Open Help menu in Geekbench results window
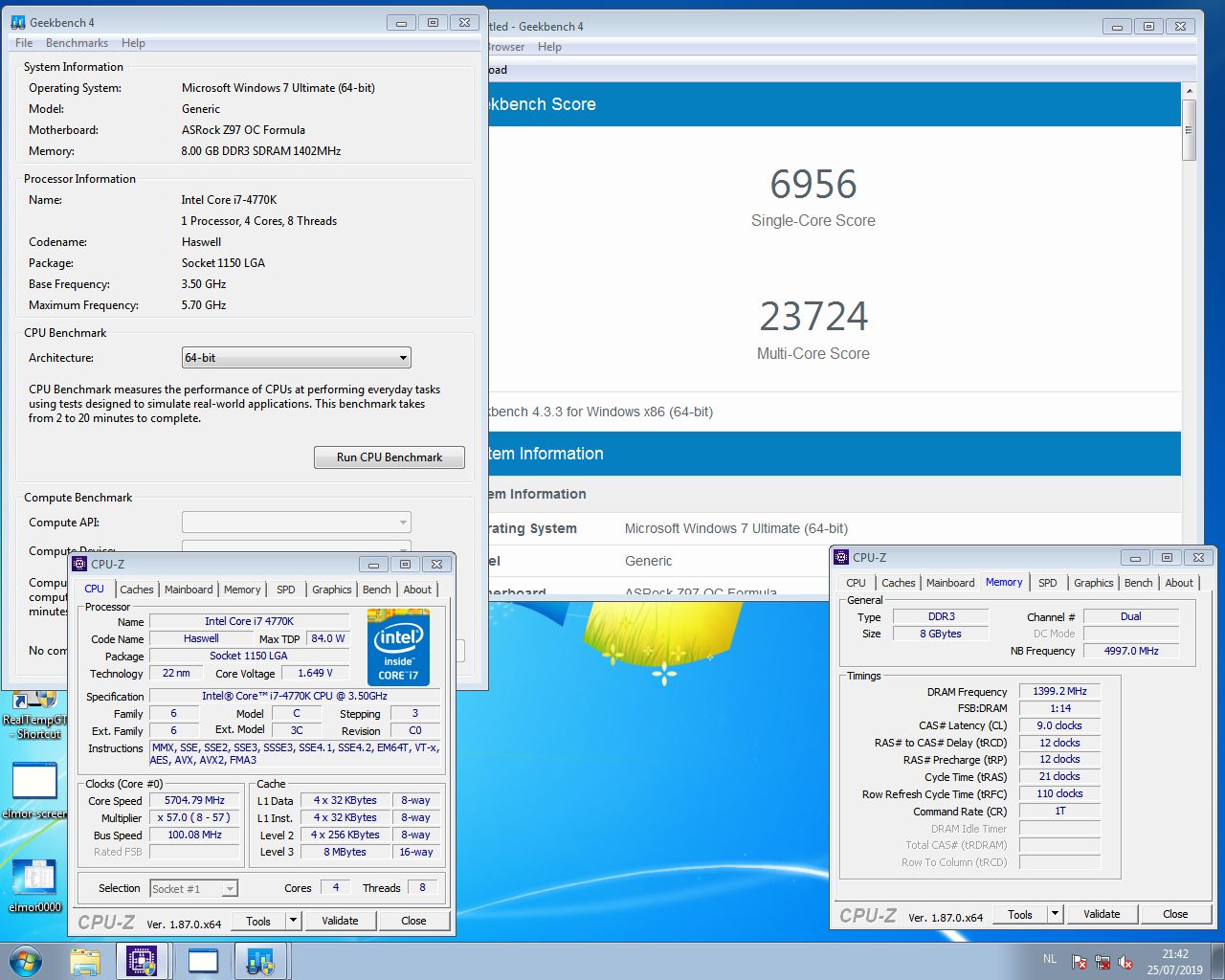Screen dimensions: 1225x980 coord(549,47)
